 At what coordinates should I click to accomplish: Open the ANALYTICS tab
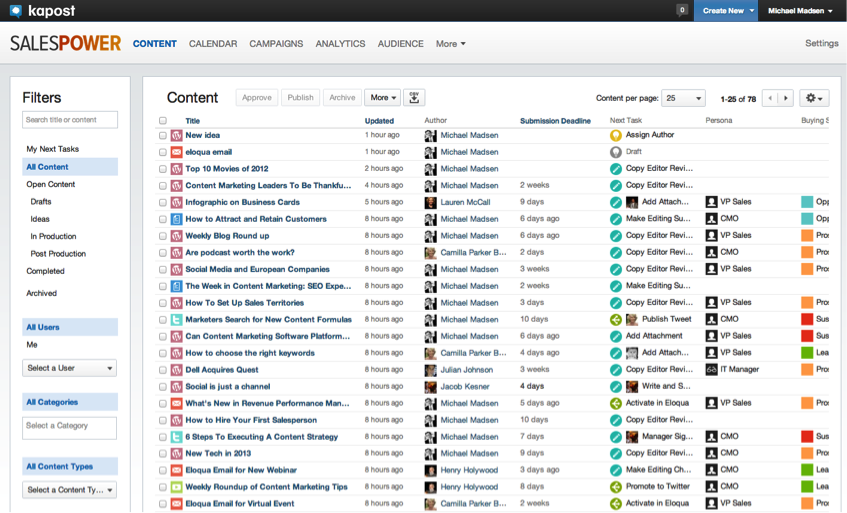coord(340,44)
